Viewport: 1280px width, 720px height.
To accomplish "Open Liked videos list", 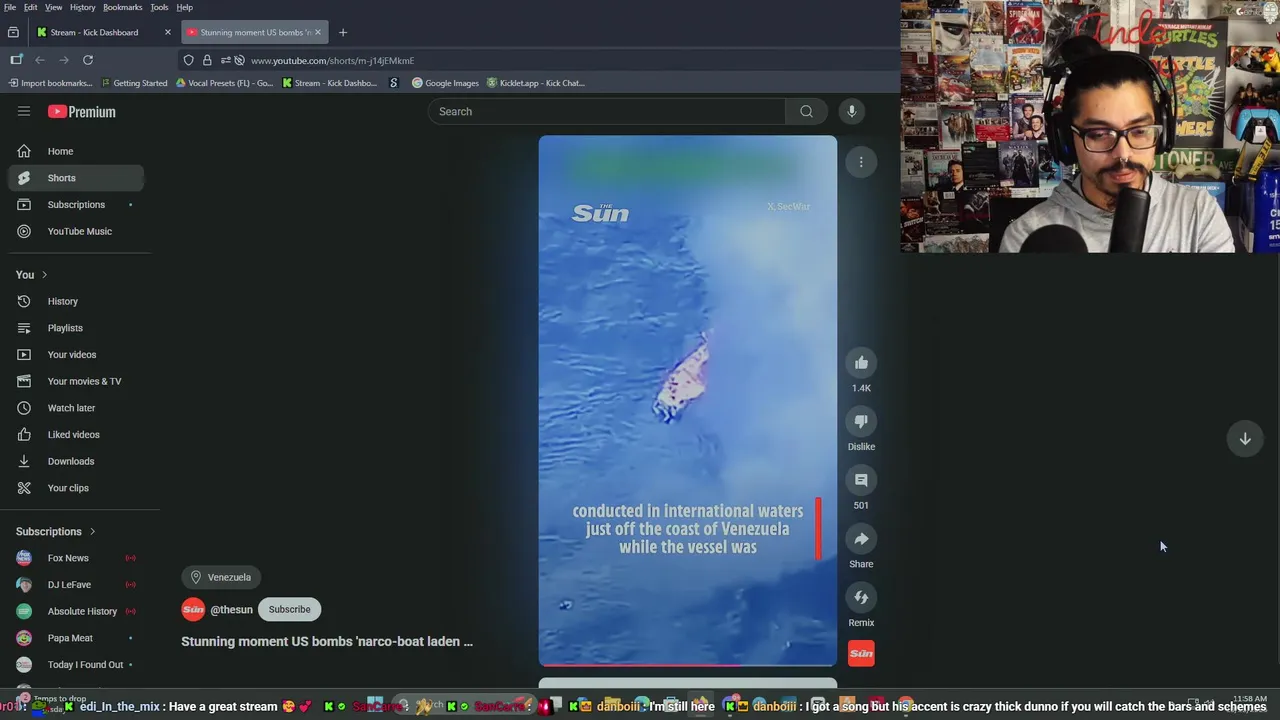I will click(x=76, y=434).
